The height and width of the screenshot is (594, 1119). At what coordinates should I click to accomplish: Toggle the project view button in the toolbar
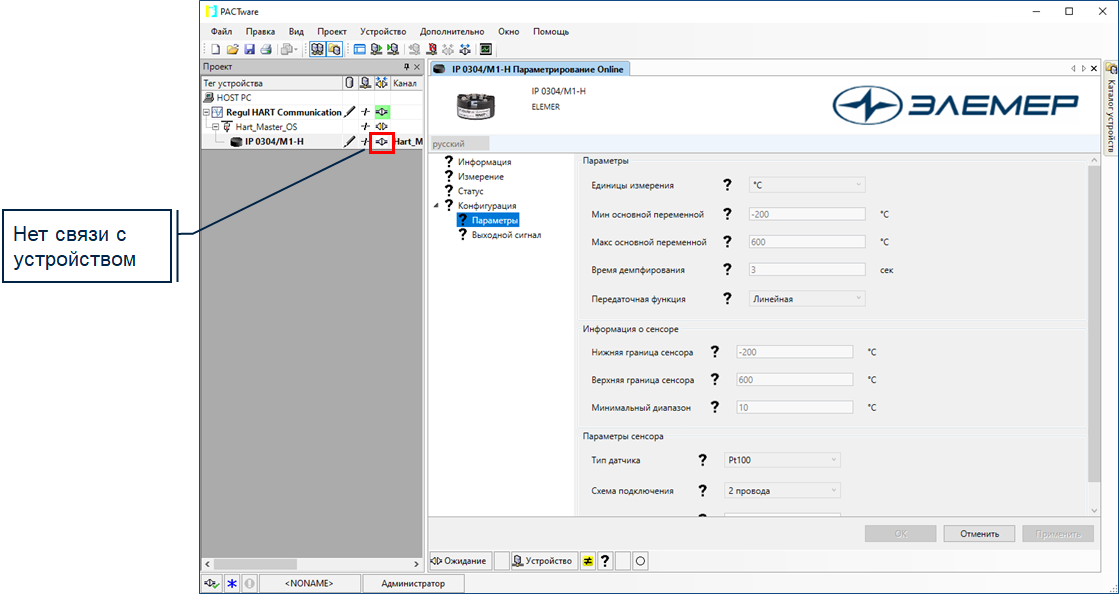click(317, 49)
